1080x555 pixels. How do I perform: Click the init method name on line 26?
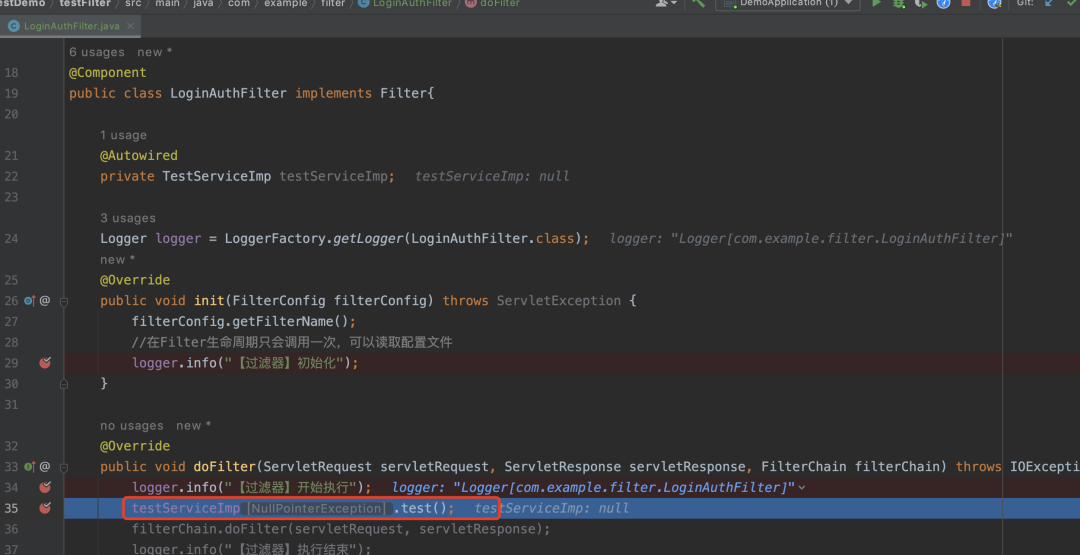(x=209, y=301)
